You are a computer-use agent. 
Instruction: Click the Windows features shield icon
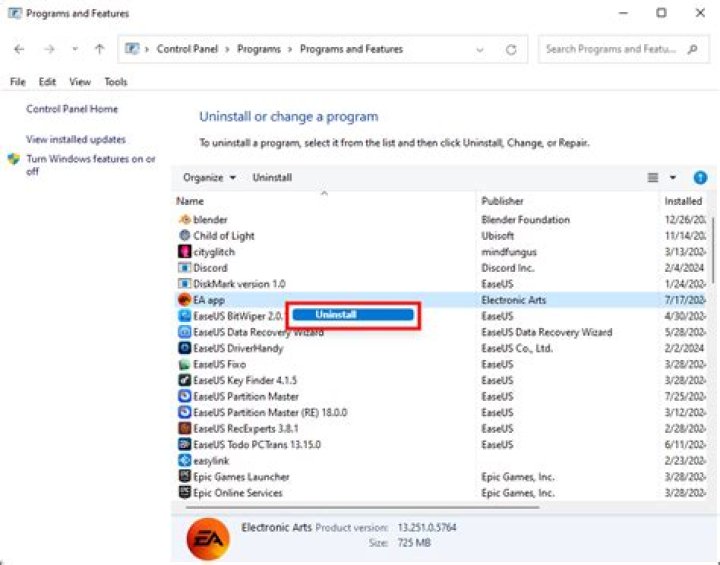[x=14, y=159]
